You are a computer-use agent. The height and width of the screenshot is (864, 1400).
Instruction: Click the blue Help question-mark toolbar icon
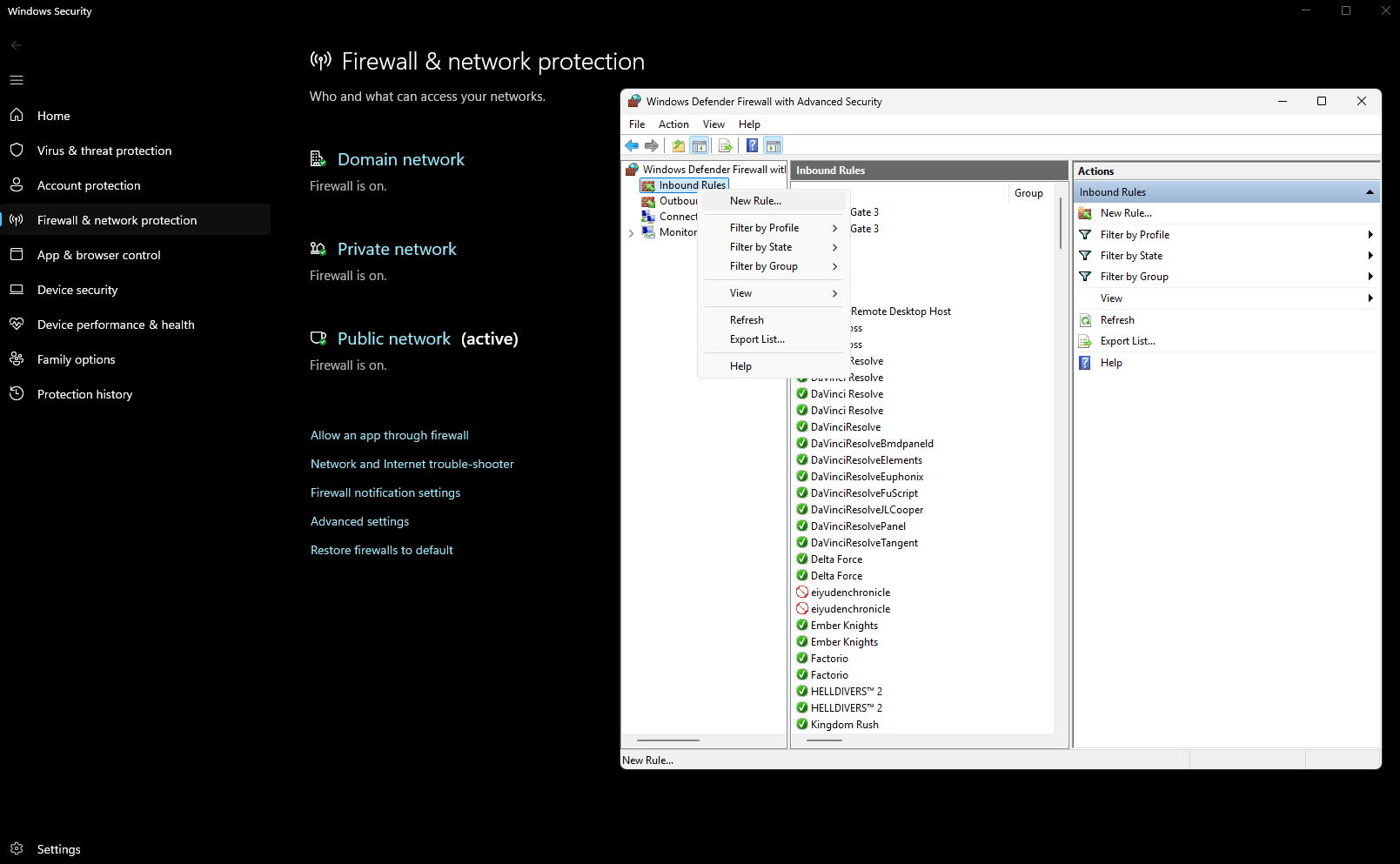pyautogui.click(x=752, y=146)
